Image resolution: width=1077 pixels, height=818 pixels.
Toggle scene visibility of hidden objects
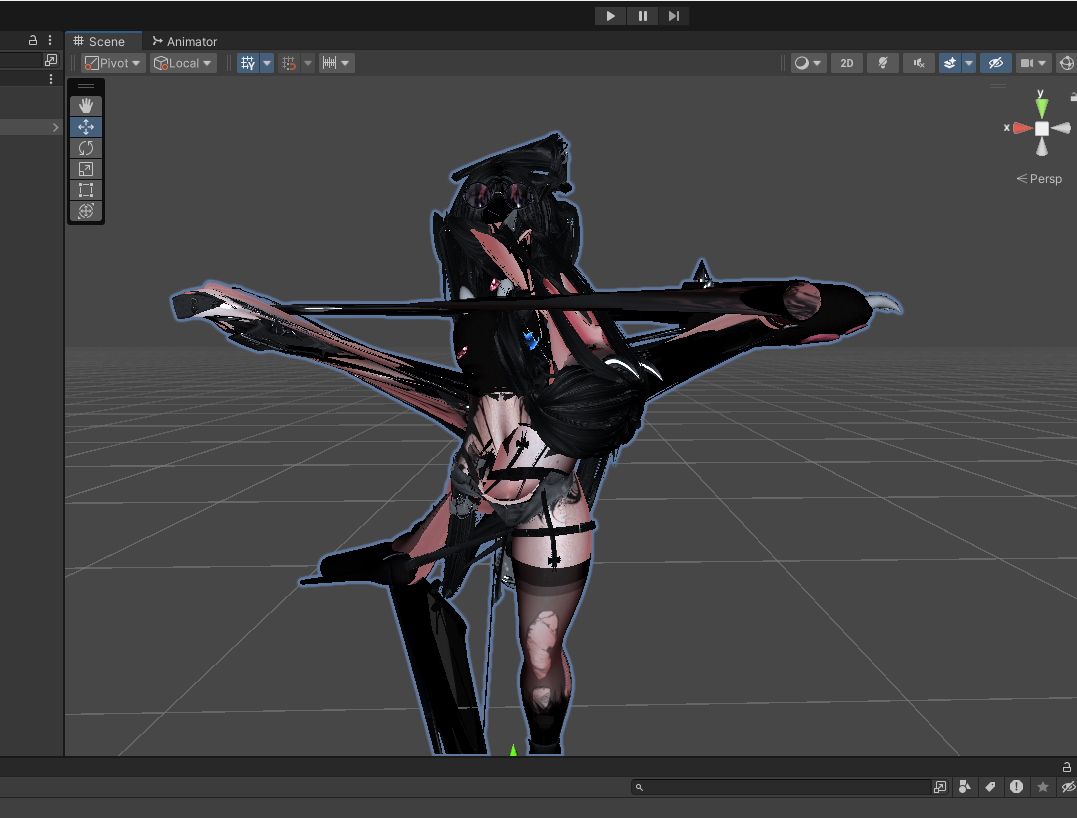(995, 63)
